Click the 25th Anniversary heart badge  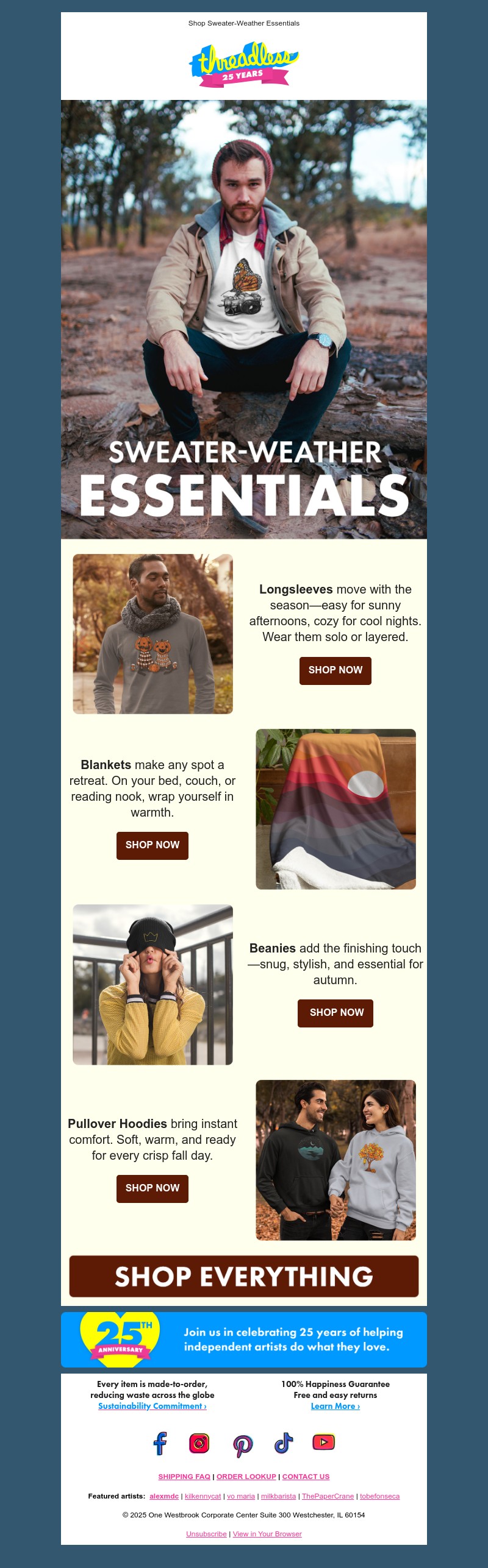click(120, 1339)
